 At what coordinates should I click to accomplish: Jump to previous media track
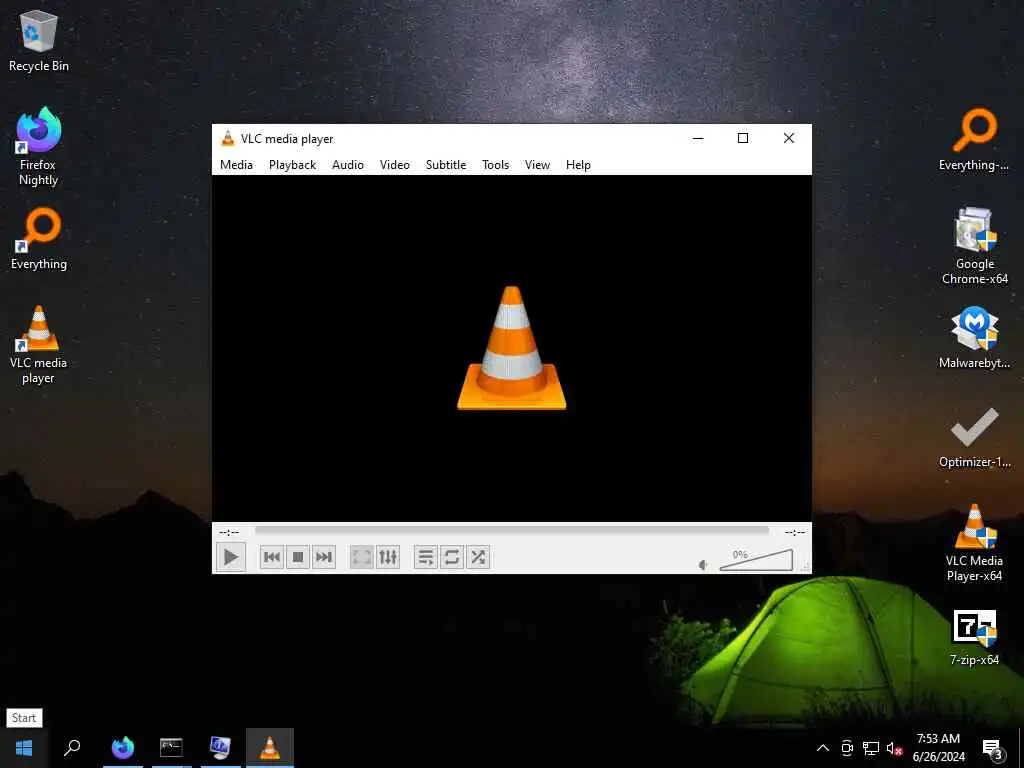[272, 557]
